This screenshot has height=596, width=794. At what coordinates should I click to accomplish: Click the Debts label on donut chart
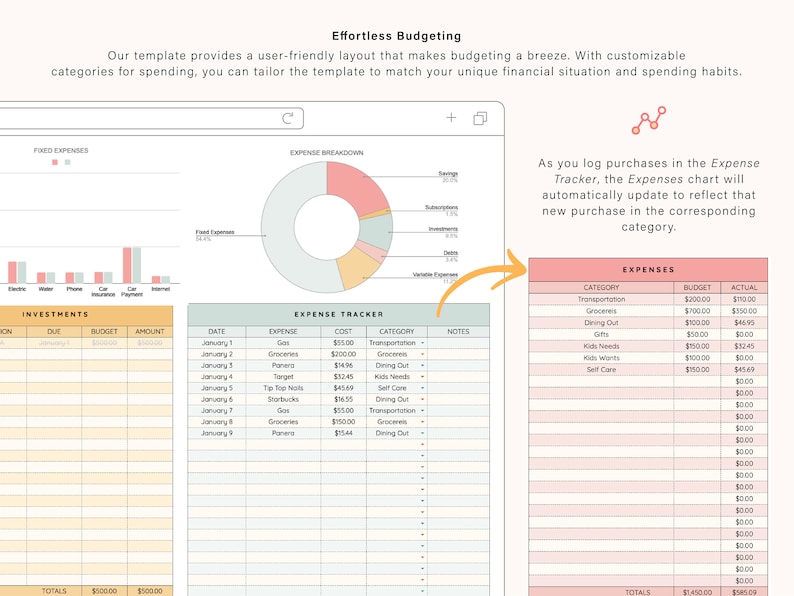click(x=451, y=253)
